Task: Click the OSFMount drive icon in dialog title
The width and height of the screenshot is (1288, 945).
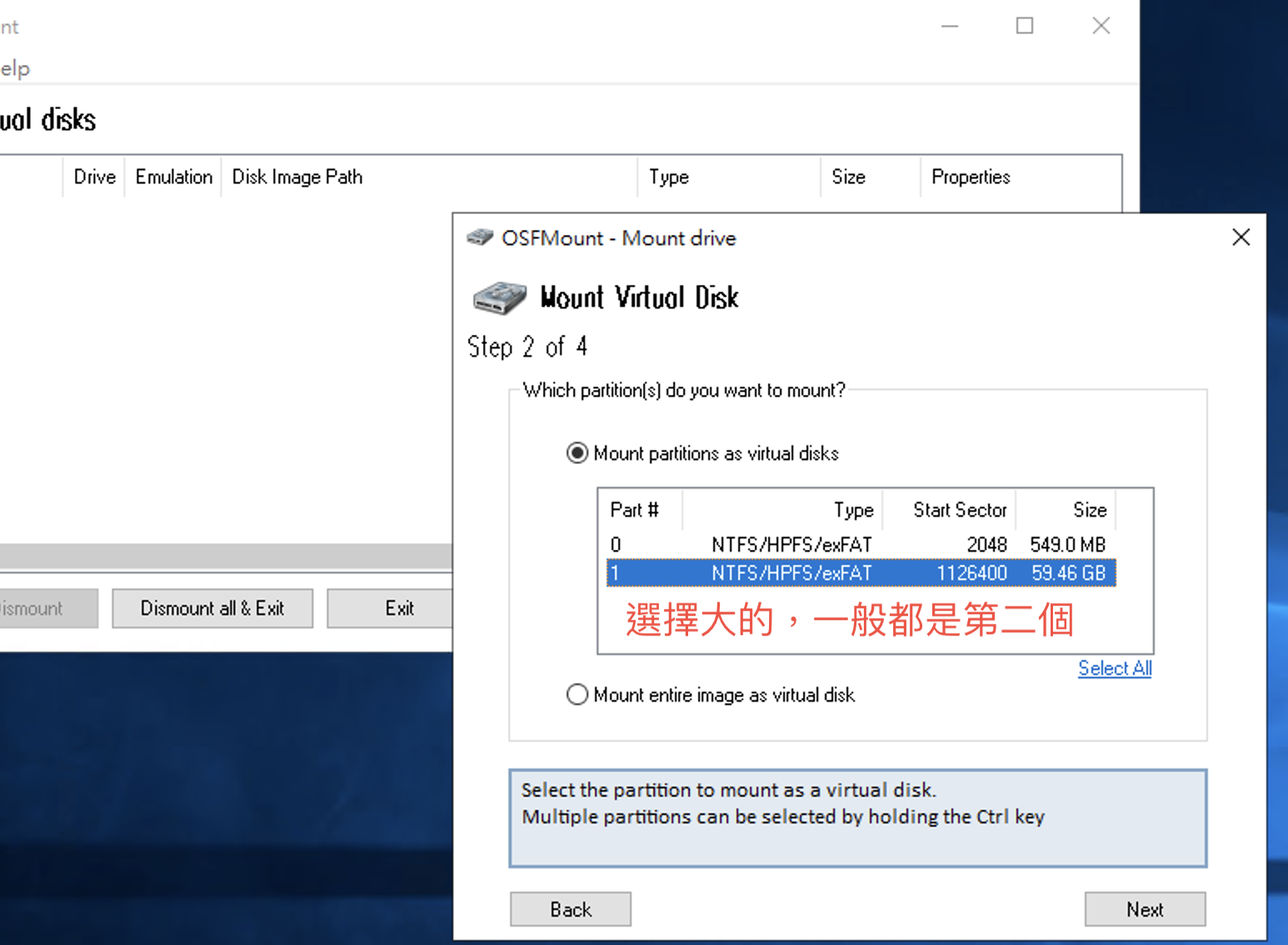Action: point(480,237)
